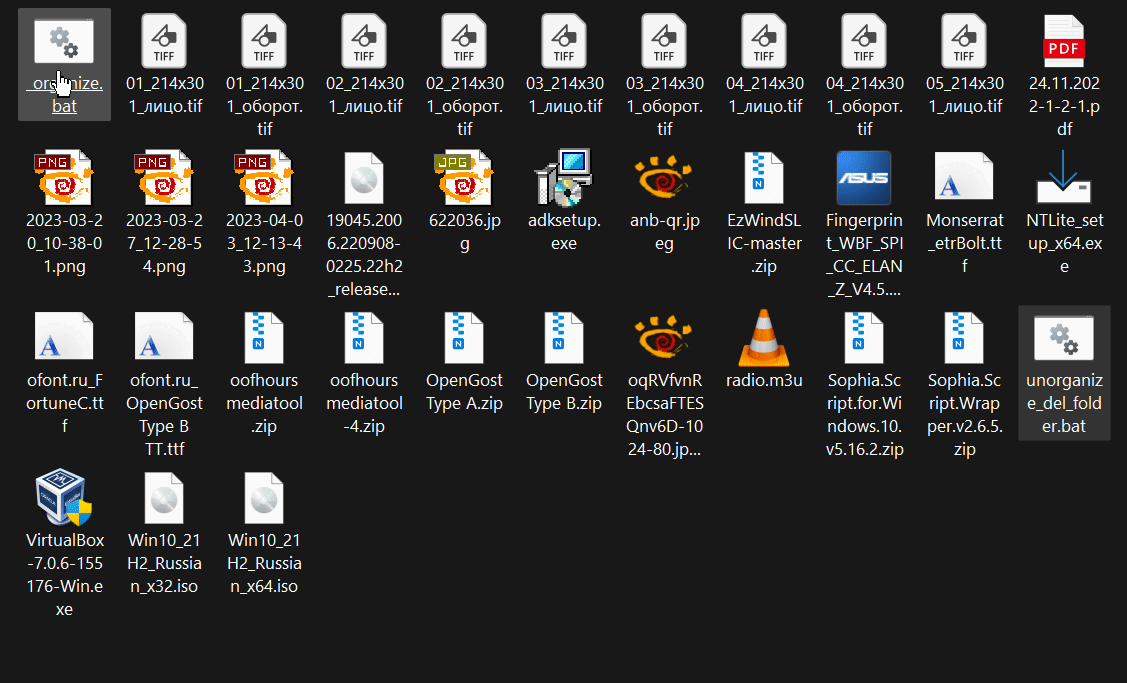Click the "NTLite_setup_x64.exe" name text

point(1064,243)
